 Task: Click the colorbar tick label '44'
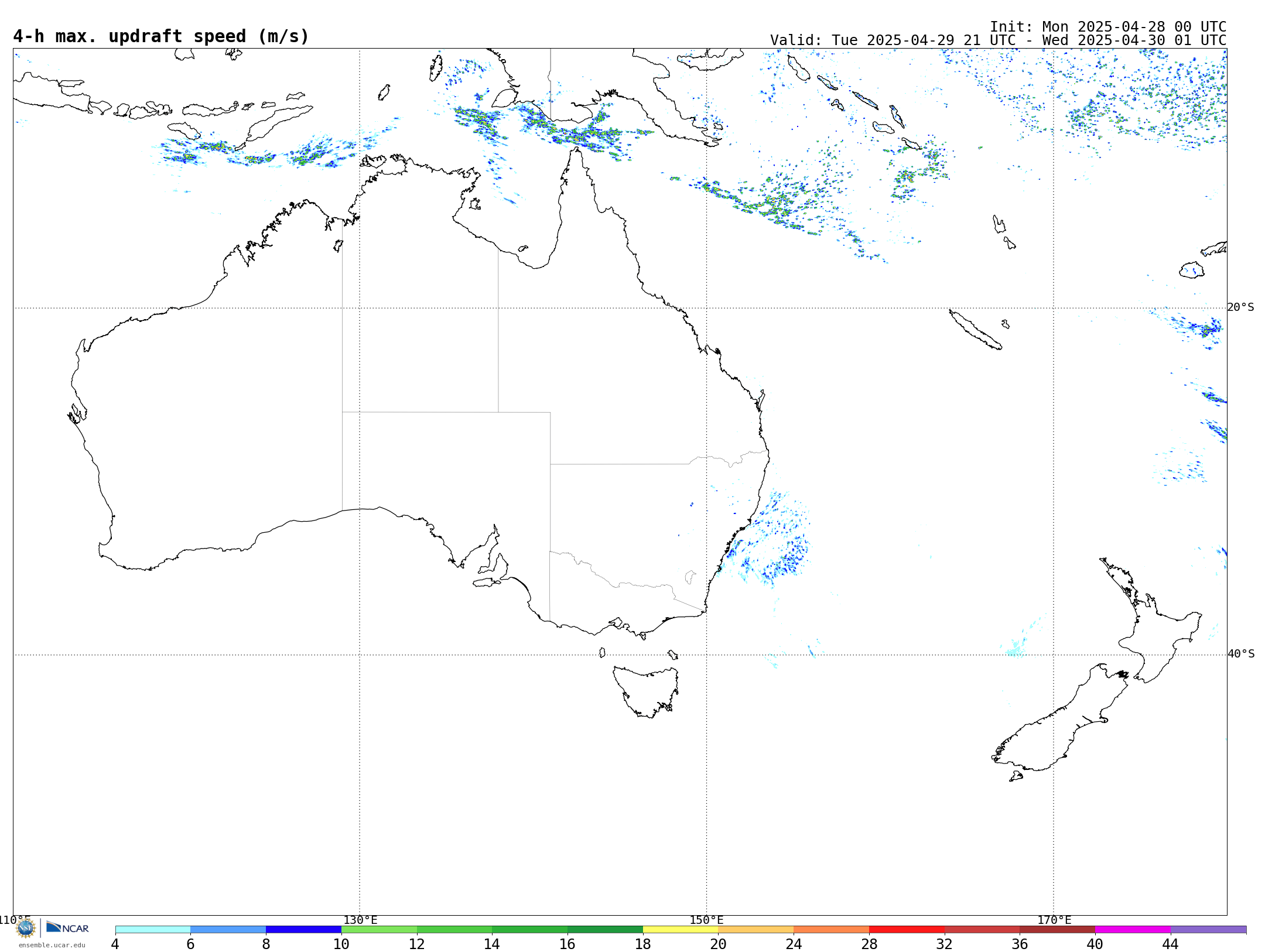pyautogui.click(x=1171, y=944)
